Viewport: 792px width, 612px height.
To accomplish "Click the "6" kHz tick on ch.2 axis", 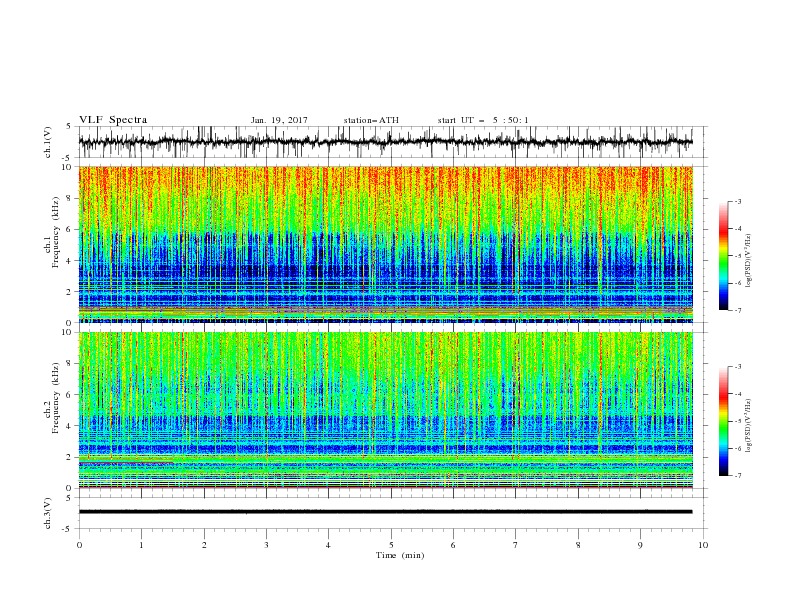I will click(70, 395).
